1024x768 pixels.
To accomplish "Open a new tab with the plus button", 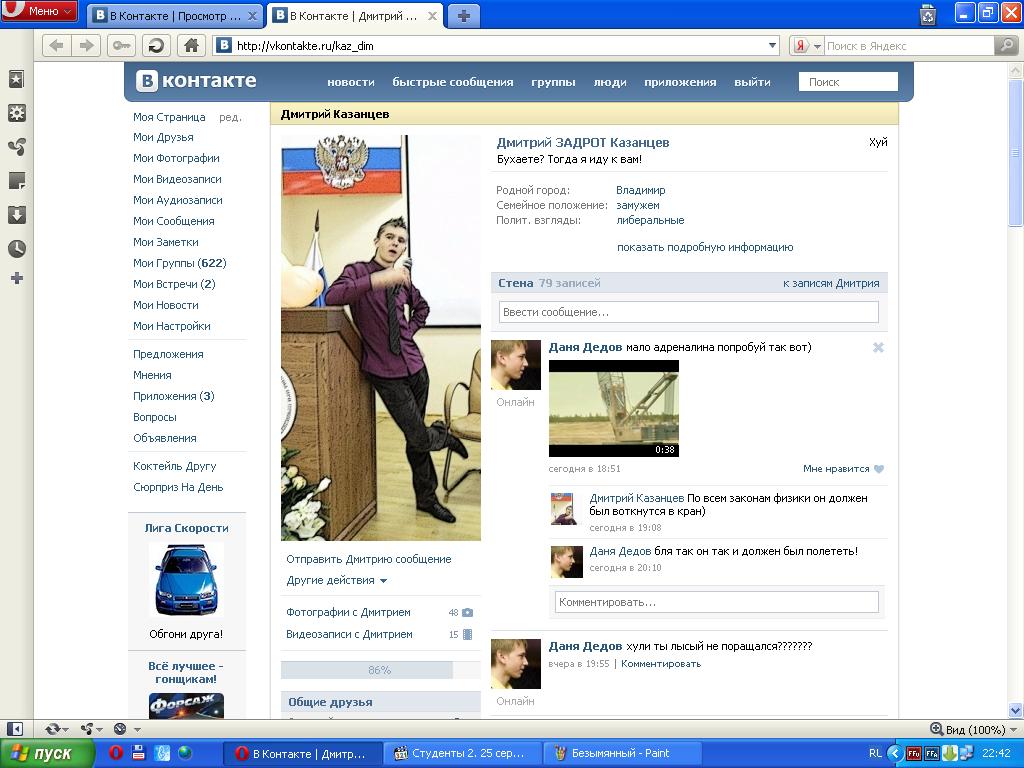I will [x=464, y=16].
